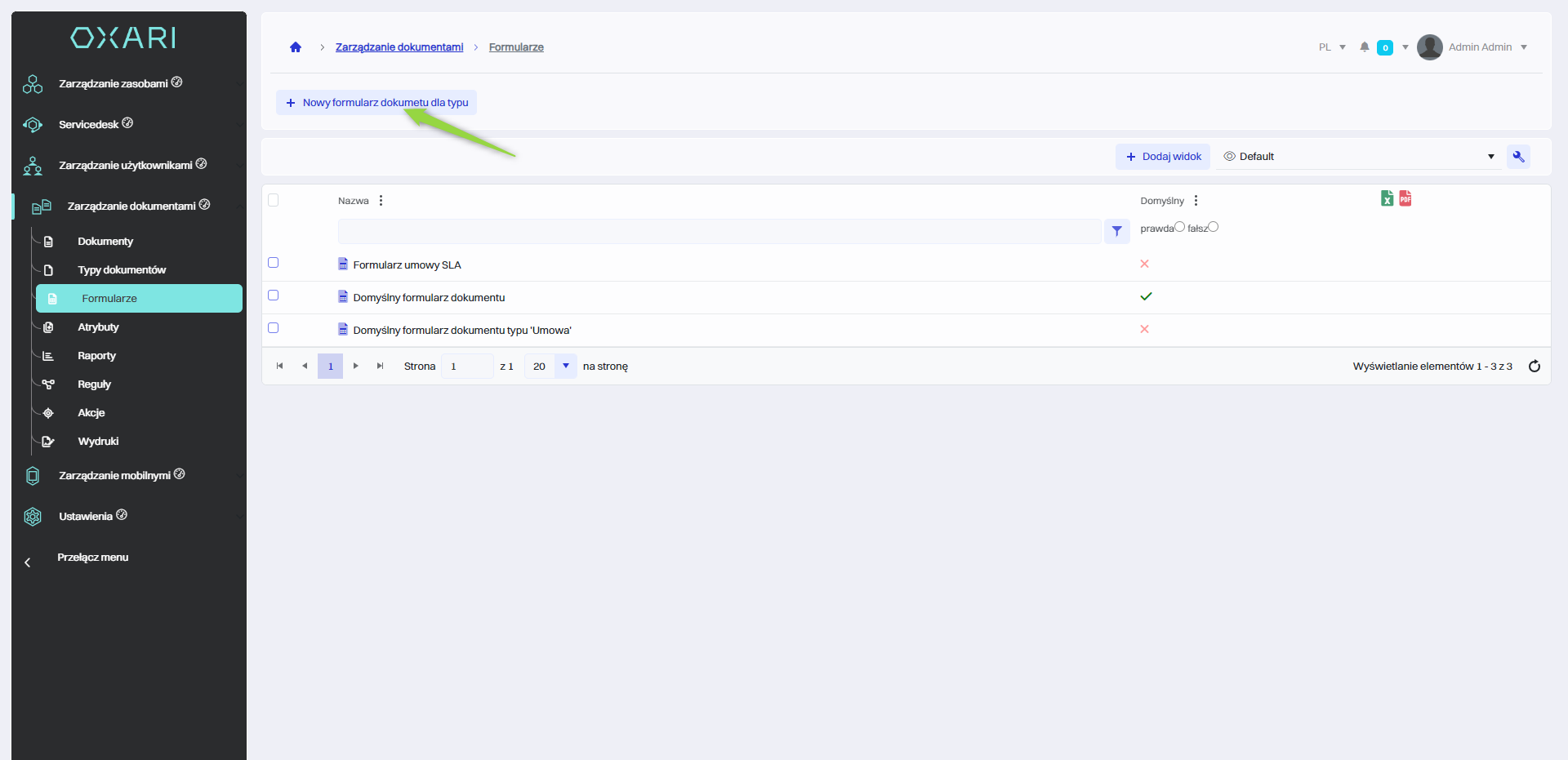This screenshot has width=1568, height=760.
Task: Click the home icon in breadcrumb
Action: point(296,47)
